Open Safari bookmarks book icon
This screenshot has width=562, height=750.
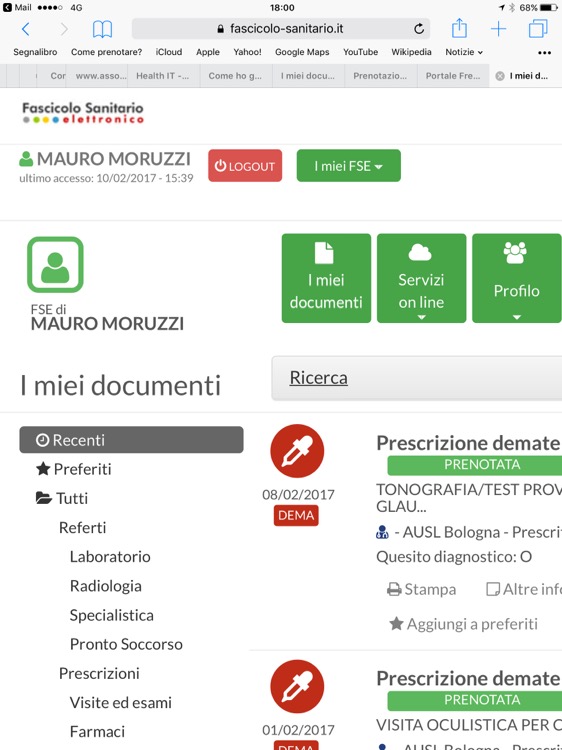[102, 29]
